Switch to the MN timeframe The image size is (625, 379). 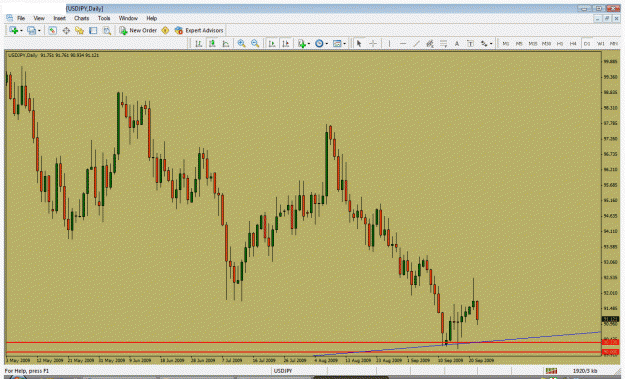tap(614, 44)
